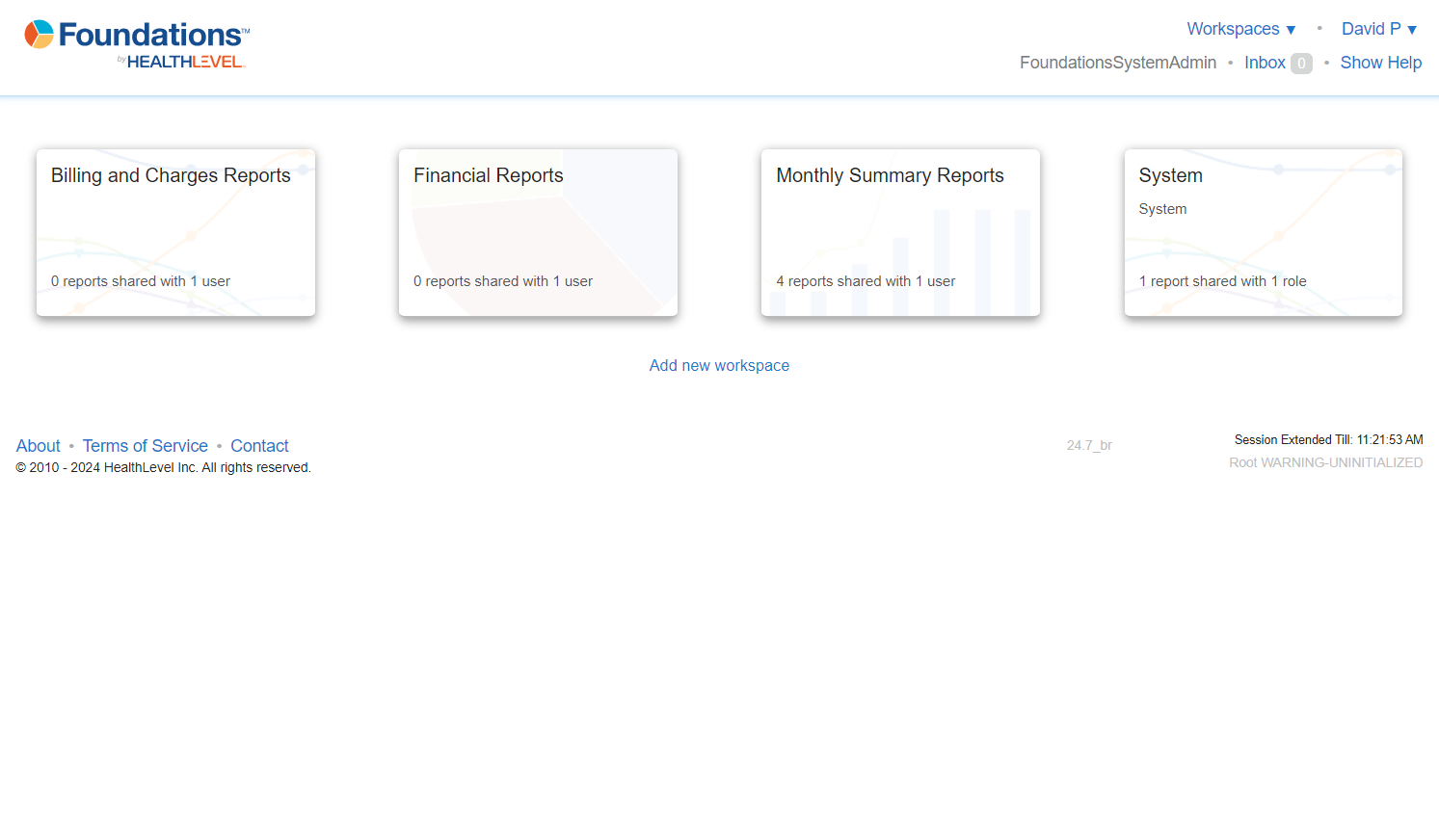Select the Monthly Summary Reports workspace
The width and height of the screenshot is (1439, 840).
click(900, 232)
